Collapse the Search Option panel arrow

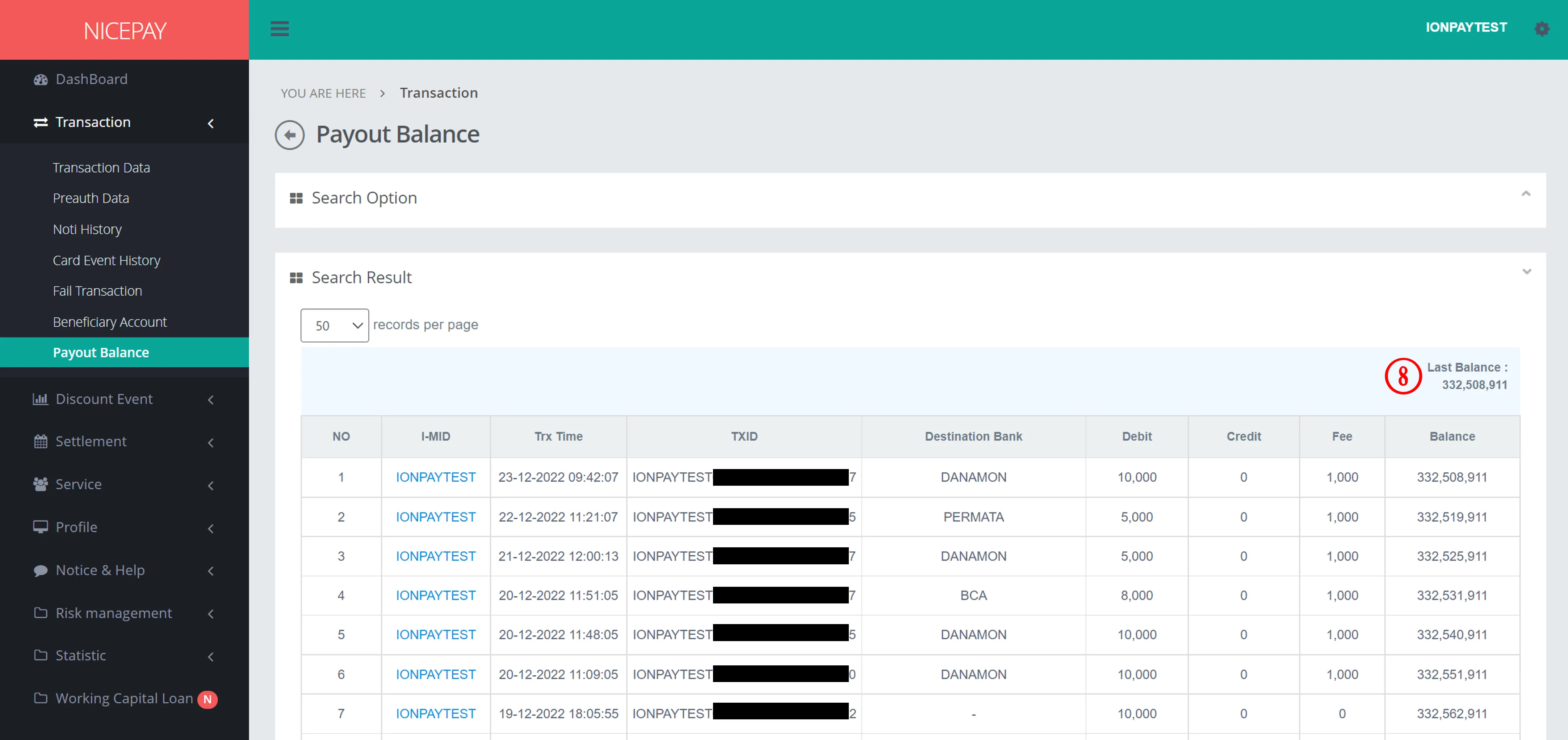(1526, 194)
